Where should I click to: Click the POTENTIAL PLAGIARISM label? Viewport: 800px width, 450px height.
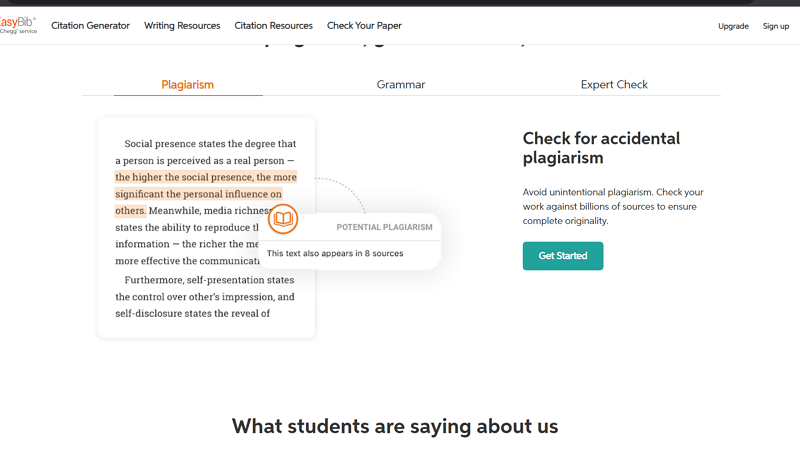point(384,227)
